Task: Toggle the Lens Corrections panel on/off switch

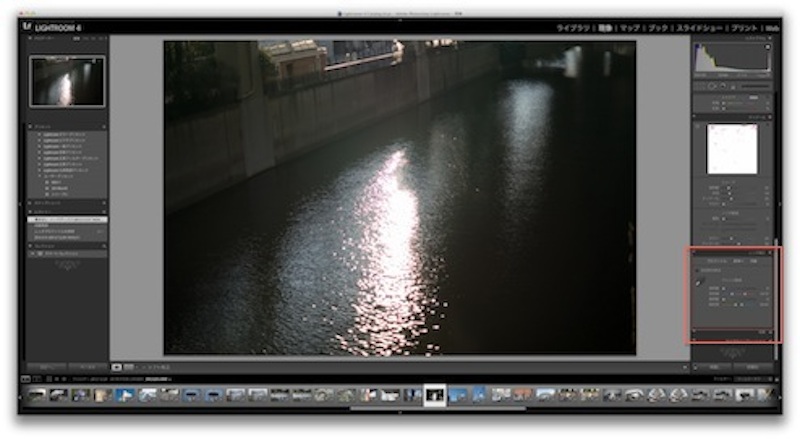Action: pos(694,253)
